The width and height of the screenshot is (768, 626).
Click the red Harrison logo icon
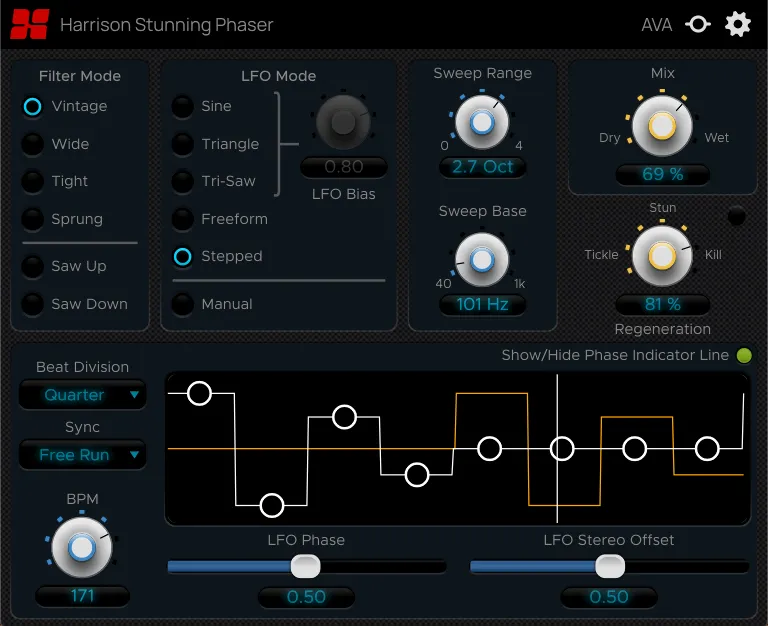(30, 24)
